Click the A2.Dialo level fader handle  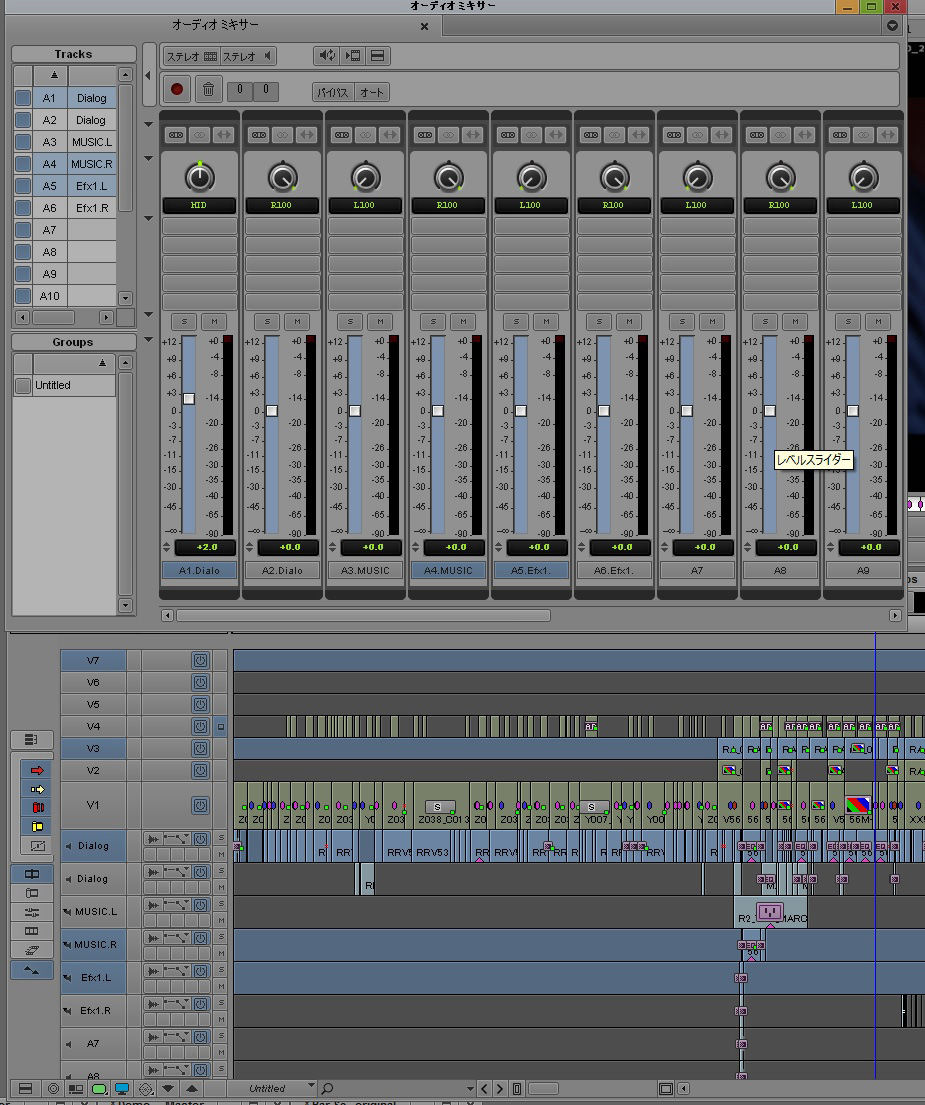[x=272, y=411]
